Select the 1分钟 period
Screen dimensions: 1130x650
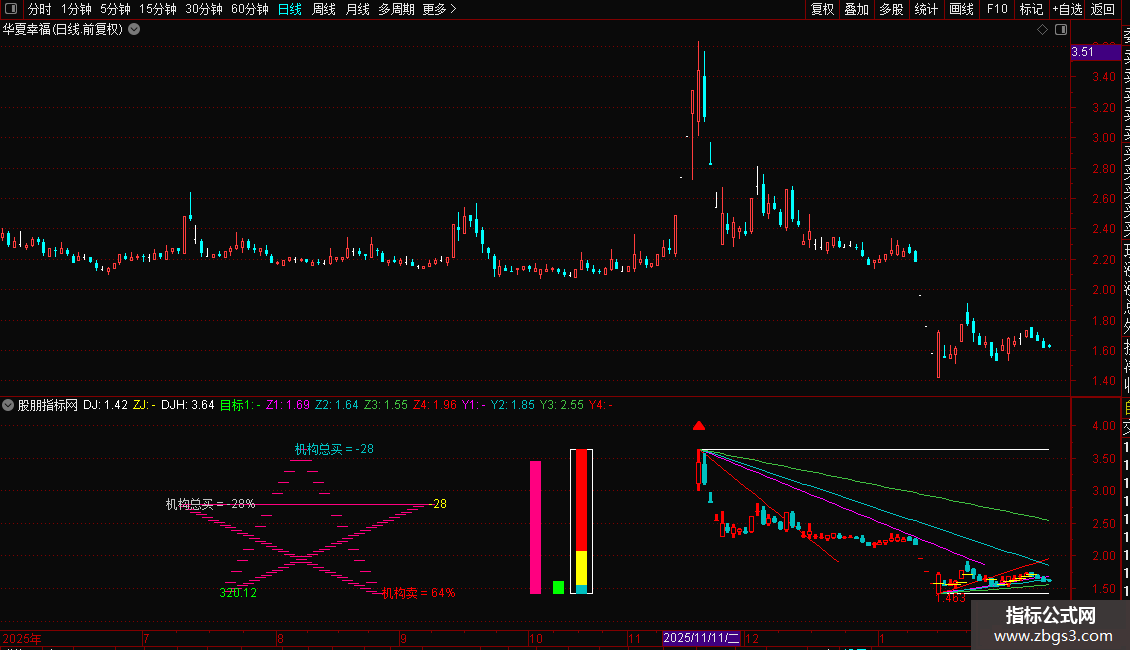76,9
